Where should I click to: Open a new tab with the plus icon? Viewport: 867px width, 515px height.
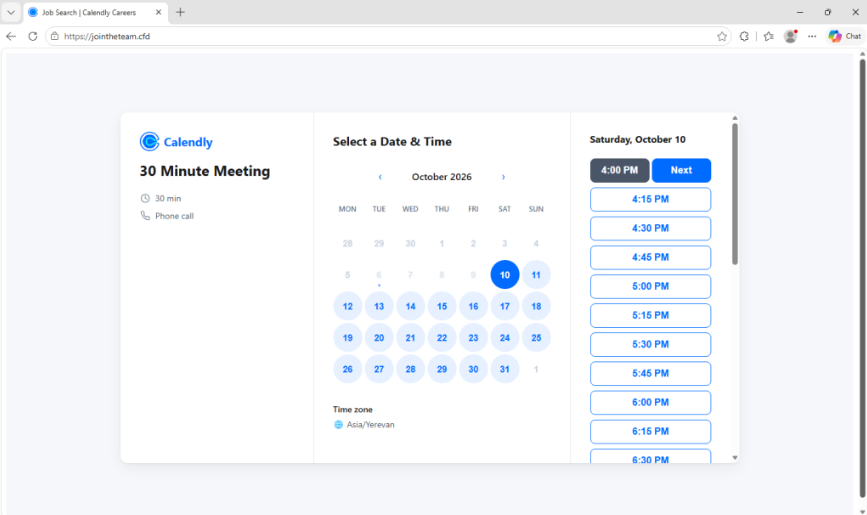(180, 12)
